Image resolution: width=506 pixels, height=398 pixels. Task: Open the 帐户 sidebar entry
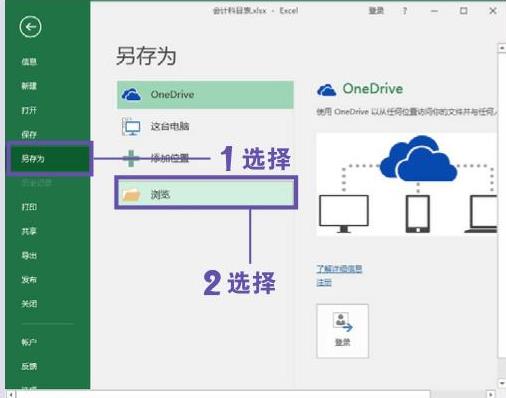[x=29, y=342]
